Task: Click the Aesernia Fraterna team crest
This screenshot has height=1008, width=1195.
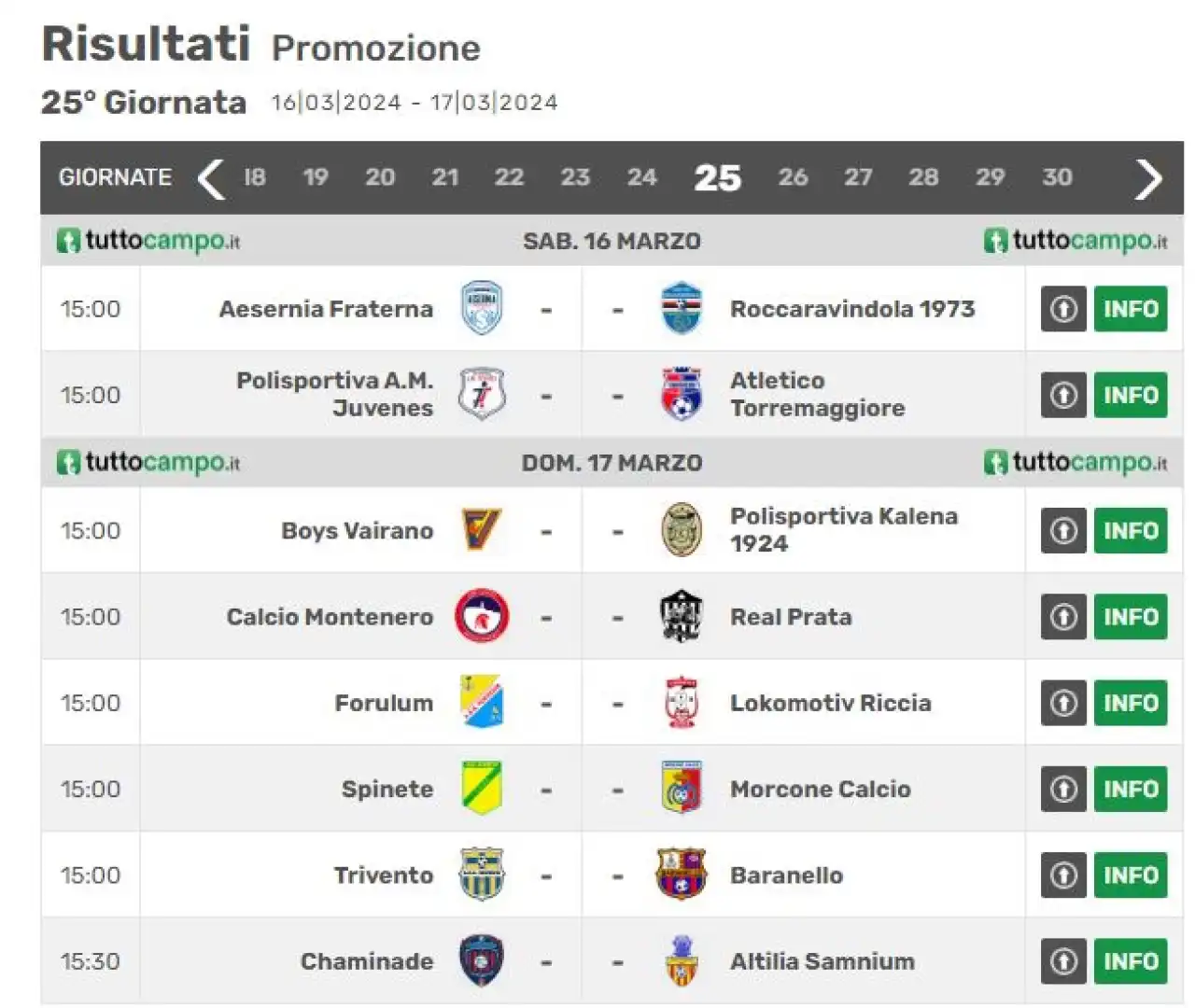Action: pos(483,309)
